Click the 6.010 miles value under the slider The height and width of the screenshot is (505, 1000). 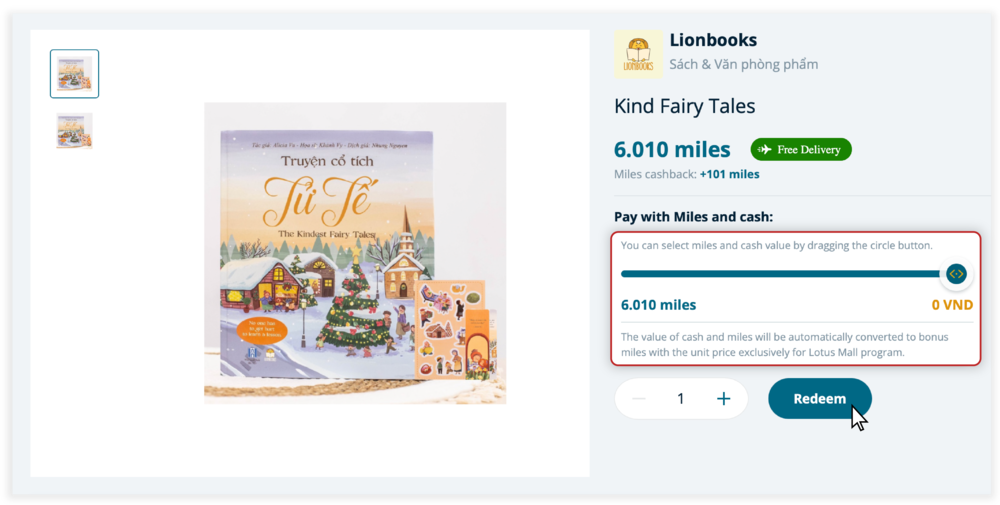tap(658, 305)
